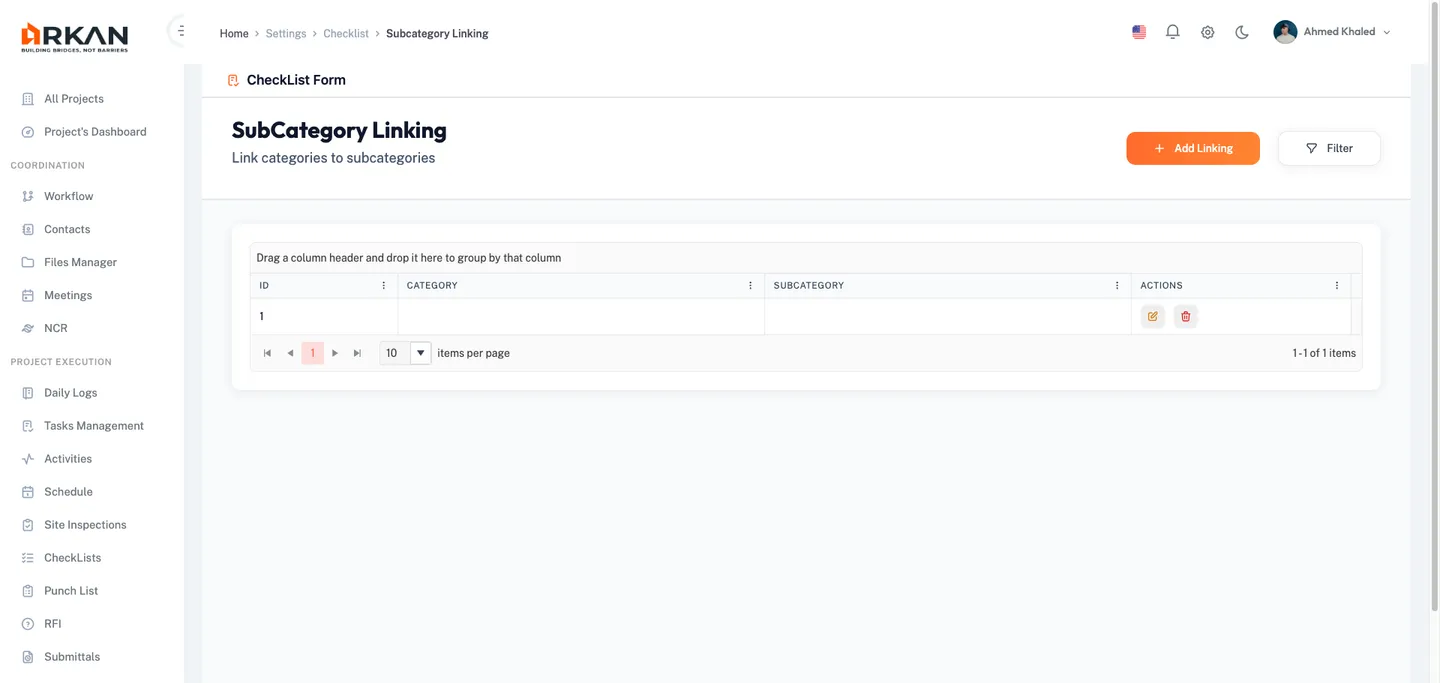Toggle the ID column menu in the table

click(x=383, y=285)
